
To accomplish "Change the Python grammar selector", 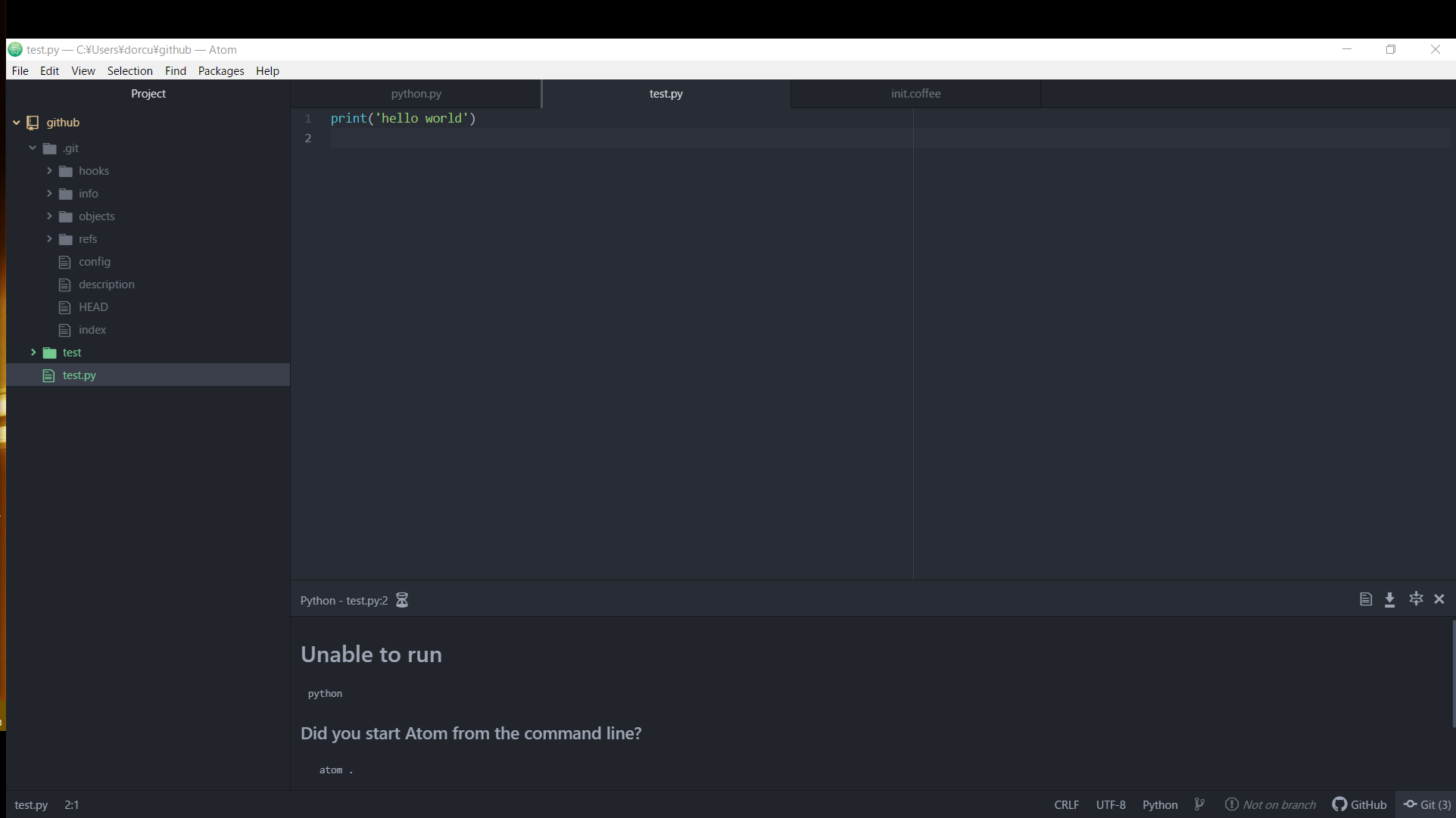I will pyautogui.click(x=1160, y=804).
